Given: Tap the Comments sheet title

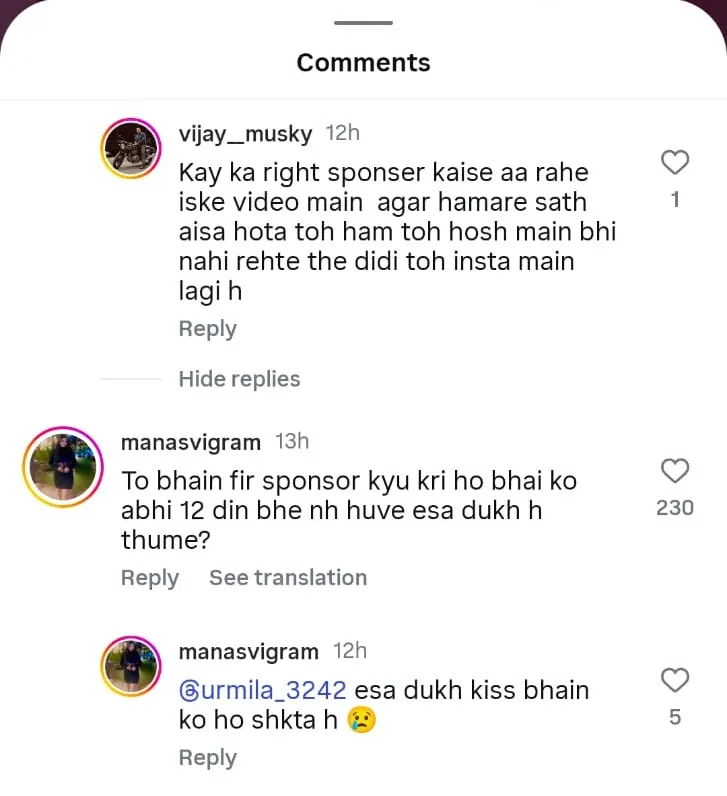Looking at the screenshot, I should [x=363, y=62].
